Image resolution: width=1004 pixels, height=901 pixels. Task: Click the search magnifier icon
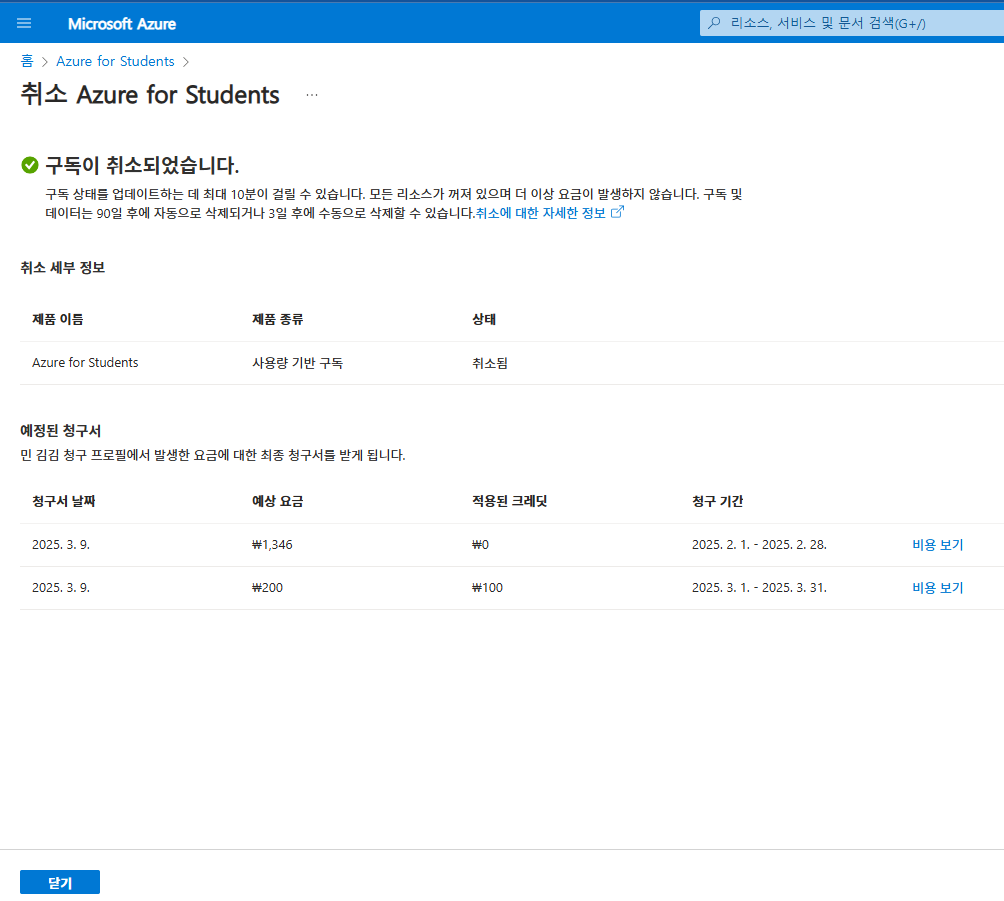[714, 24]
